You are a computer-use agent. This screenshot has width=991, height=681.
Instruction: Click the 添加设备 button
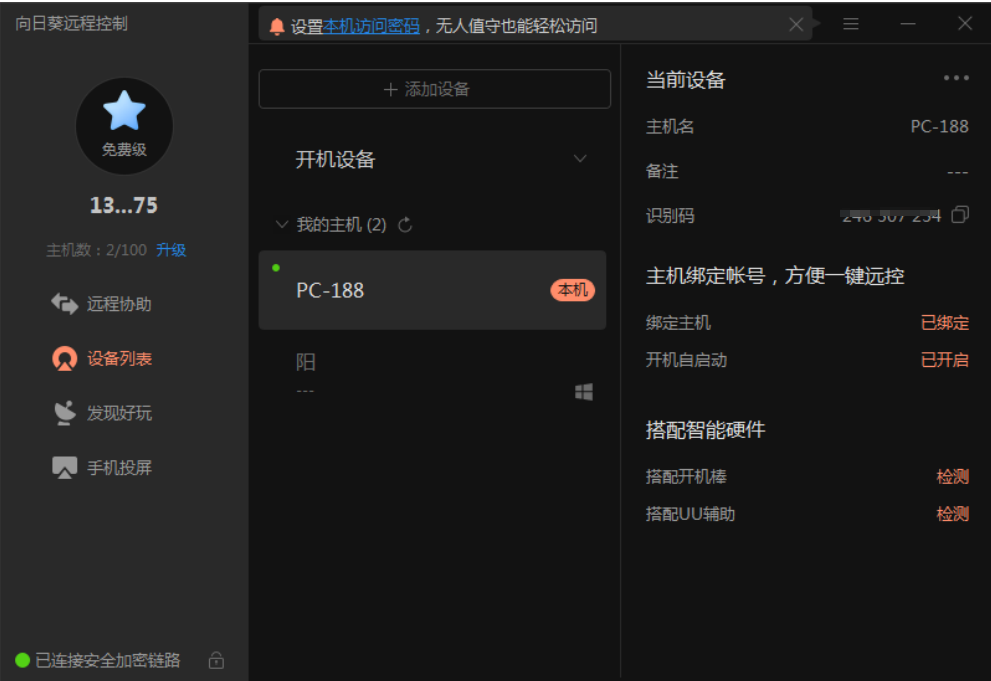pos(434,89)
